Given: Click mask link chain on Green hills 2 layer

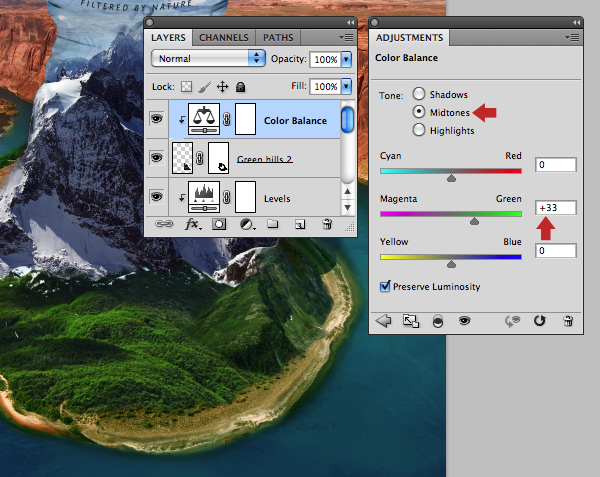Looking at the screenshot, I should pos(199,158).
